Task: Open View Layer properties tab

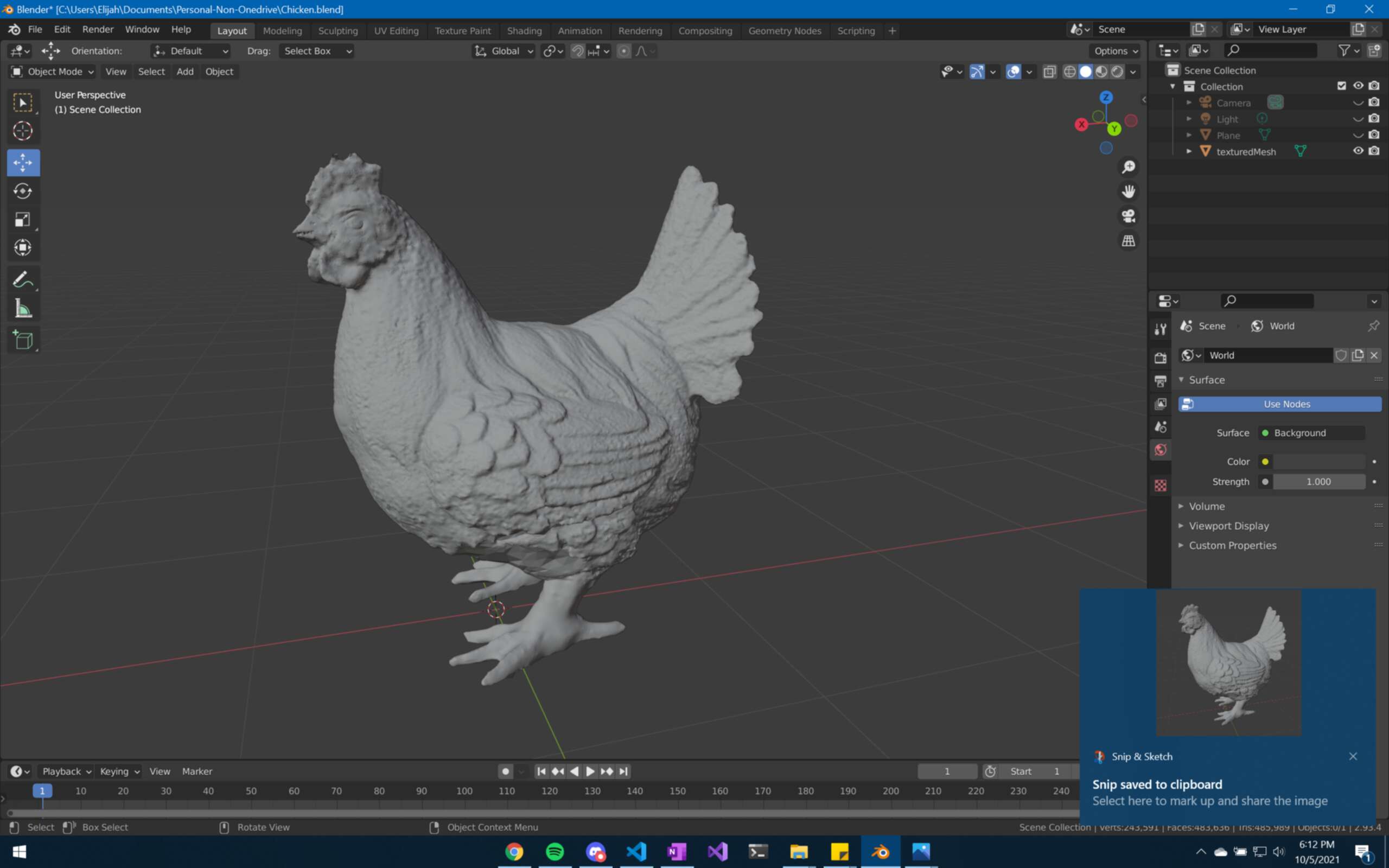Action: coord(1161,404)
